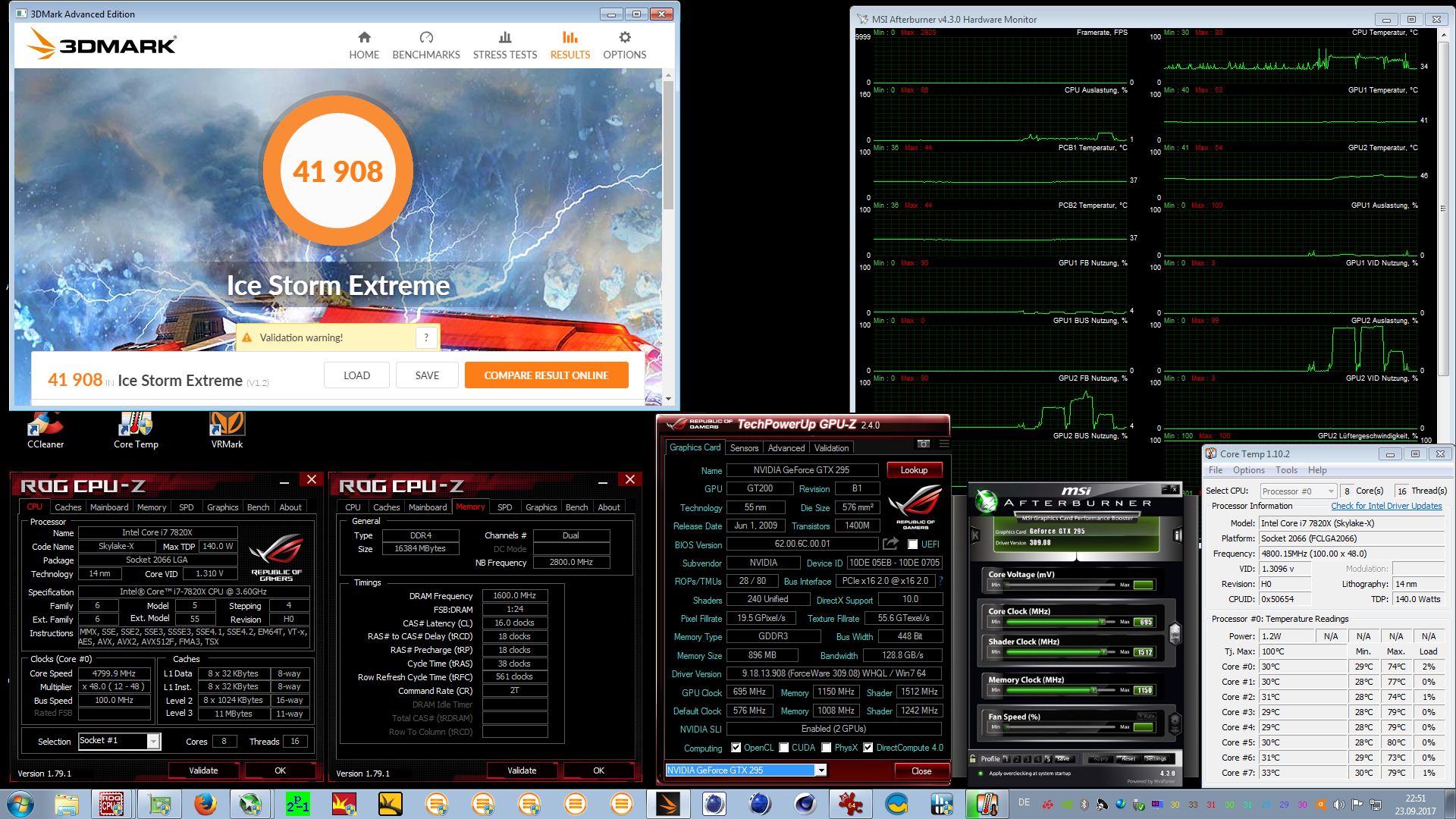Open CCleaner desktop shortcut
Screen dimensions: 1456x819
point(45,430)
